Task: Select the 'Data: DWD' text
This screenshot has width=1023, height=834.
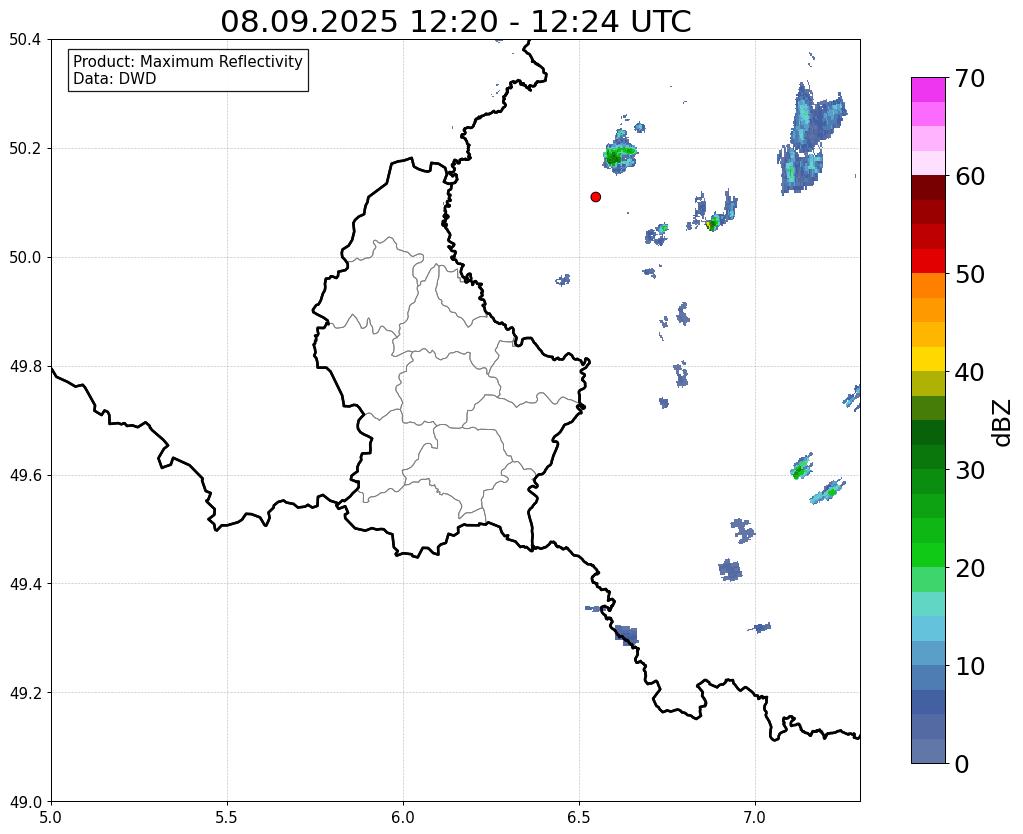Action: pos(115,79)
